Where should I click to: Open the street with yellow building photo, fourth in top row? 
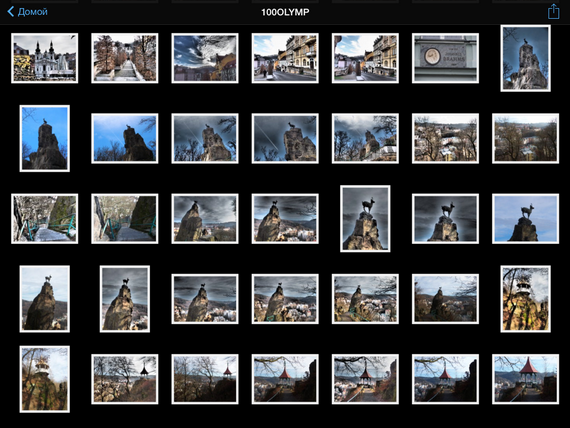click(285, 58)
